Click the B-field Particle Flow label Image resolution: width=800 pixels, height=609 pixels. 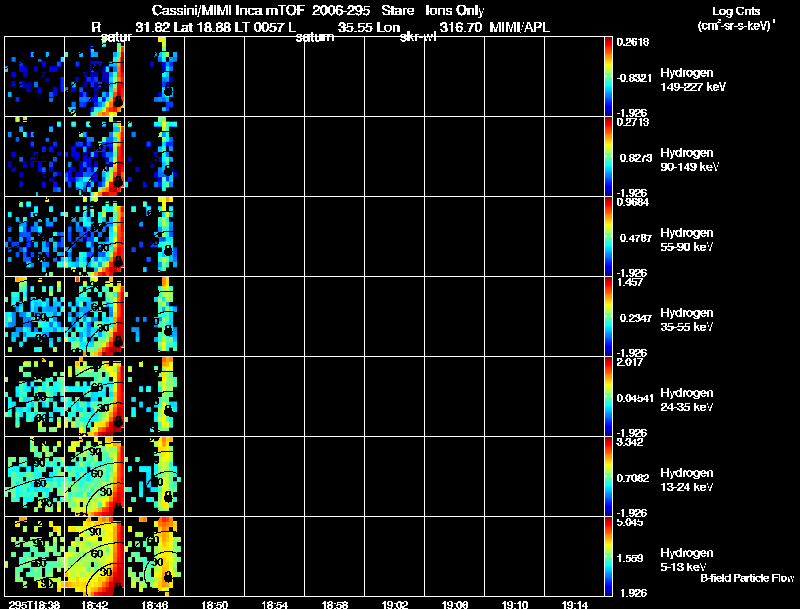(746, 578)
